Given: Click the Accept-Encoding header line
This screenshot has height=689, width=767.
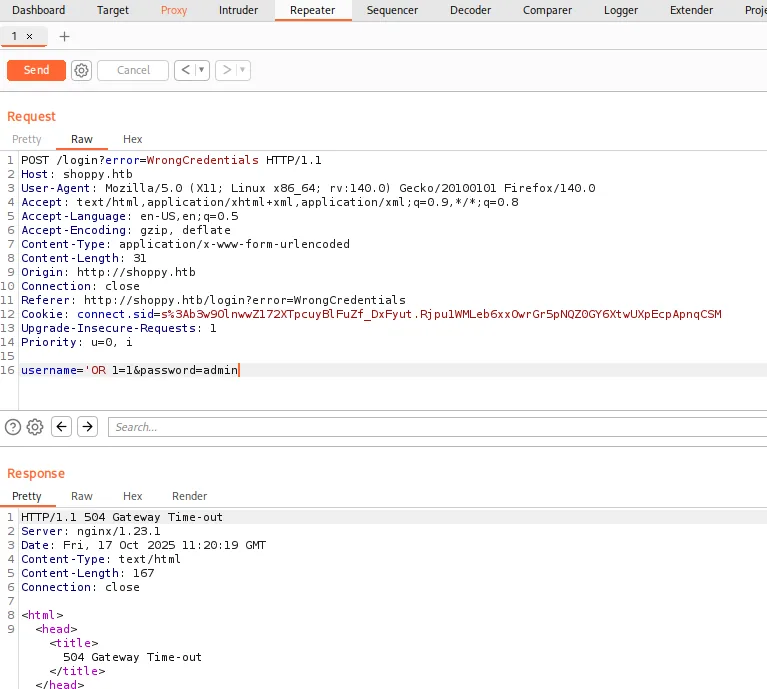Looking at the screenshot, I should (126, 230).
